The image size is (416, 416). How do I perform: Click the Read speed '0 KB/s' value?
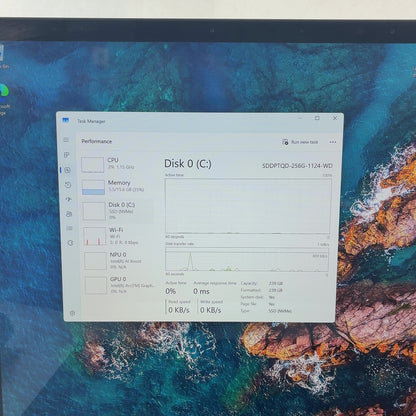tap(179, 310)
